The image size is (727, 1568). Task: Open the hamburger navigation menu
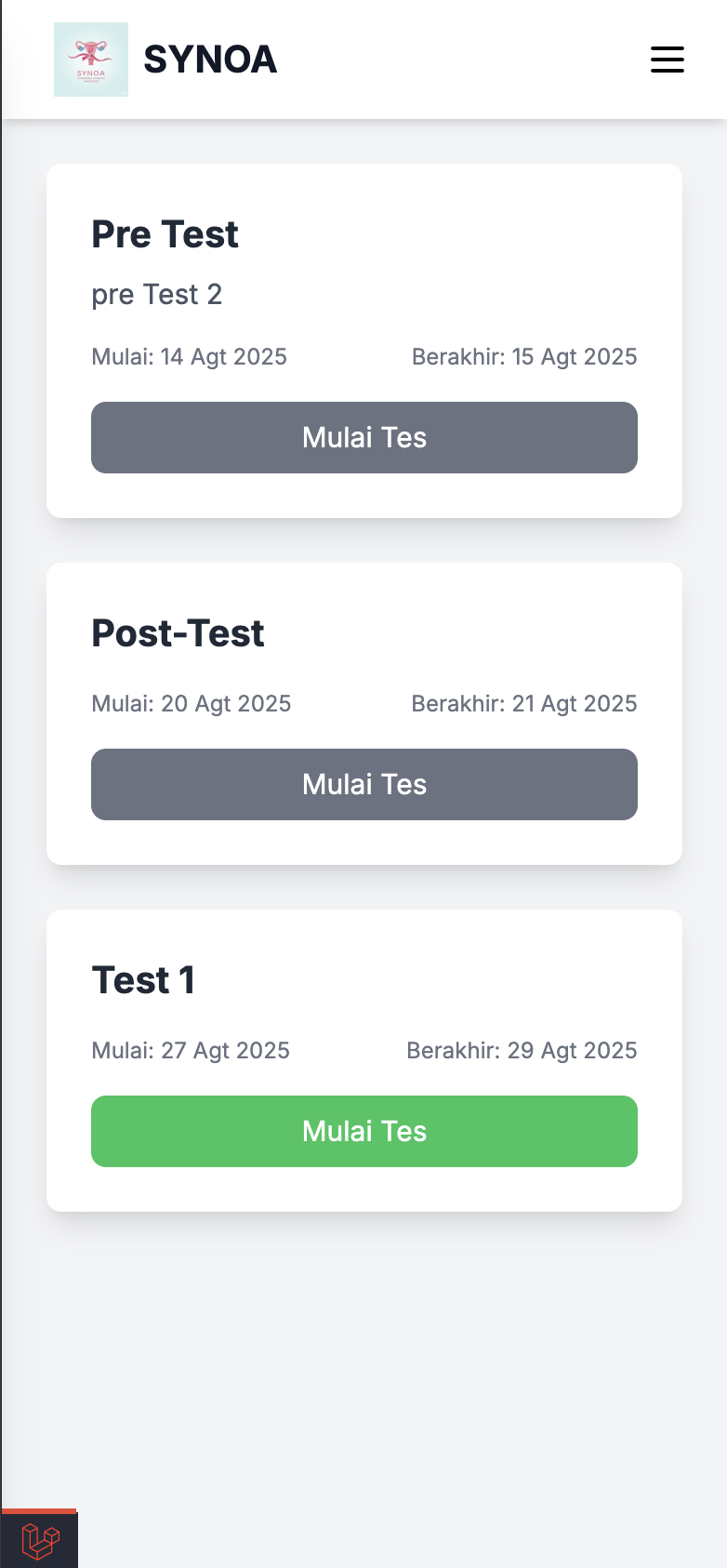(667, 60)
